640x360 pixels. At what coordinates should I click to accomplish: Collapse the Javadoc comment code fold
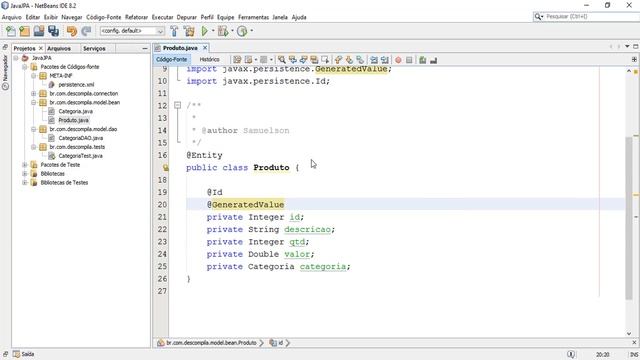coord(178,105)
